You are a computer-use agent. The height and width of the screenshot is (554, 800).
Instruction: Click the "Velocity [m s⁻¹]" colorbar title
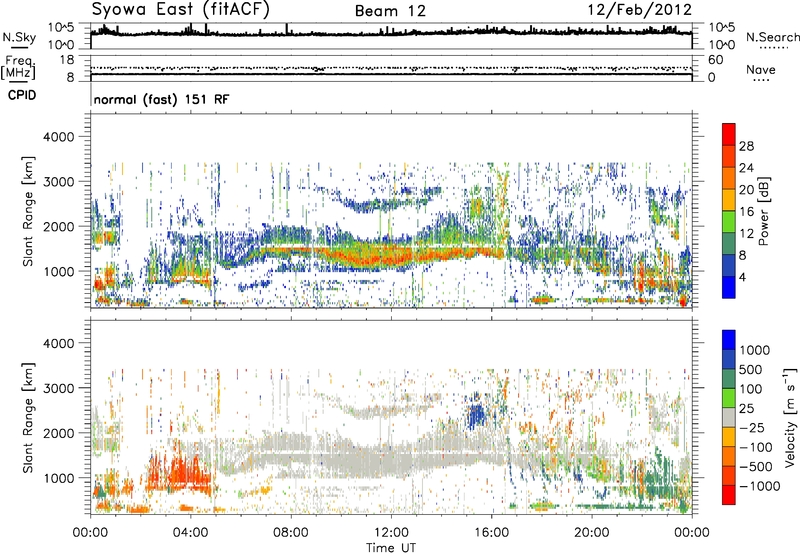pyautogui.click(x=790, y=417)
